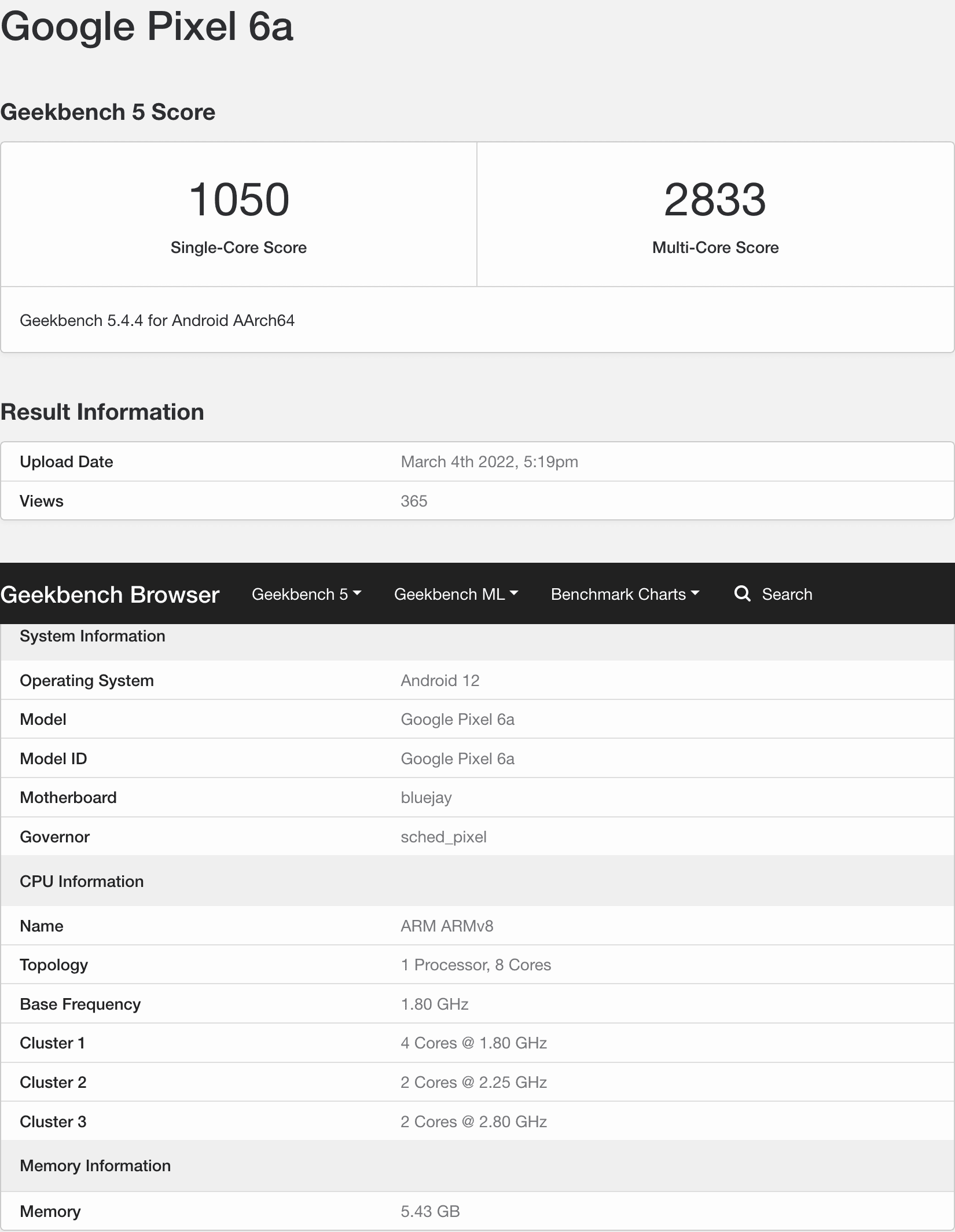Image resolution: width=955 pixels, height=1232 pixels.
Task: Click the Single-Core Score label
Action: [x=238, y=247]
